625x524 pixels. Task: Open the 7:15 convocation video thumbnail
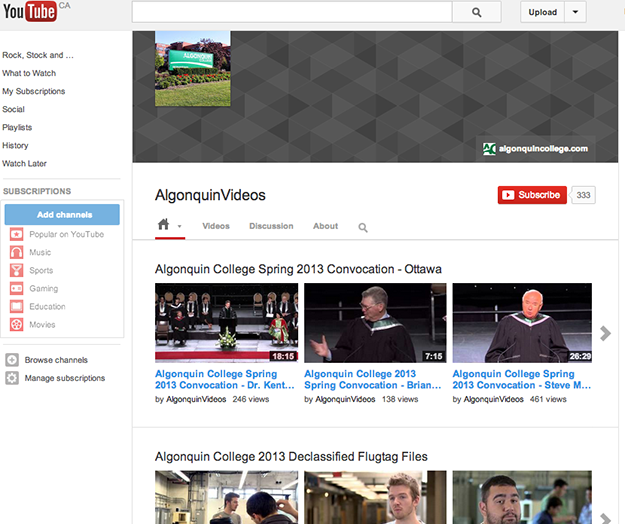375,323
